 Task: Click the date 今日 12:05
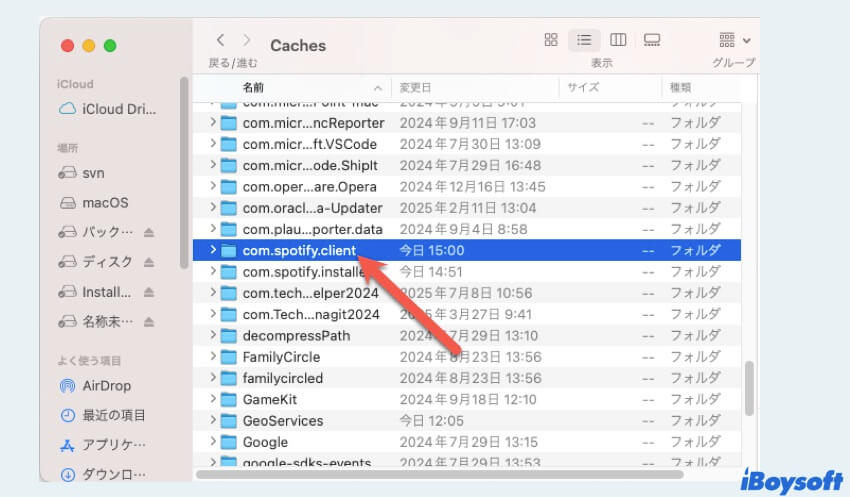click(432, 421)
